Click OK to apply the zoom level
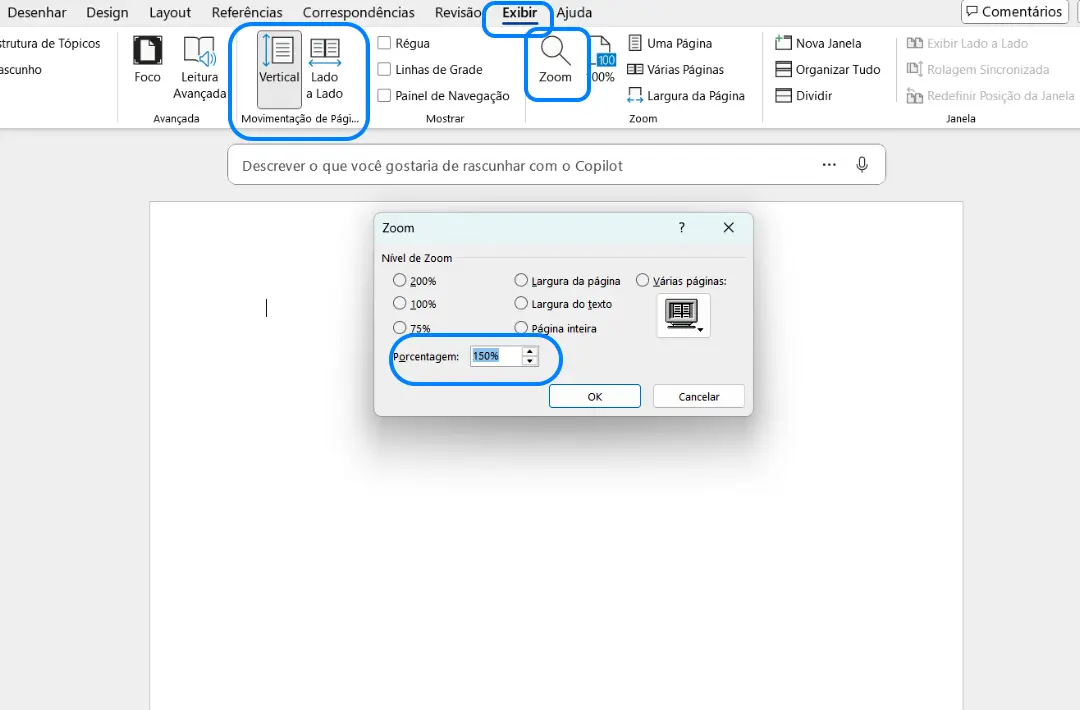This screenshot has height=710, width=1080. pos(594,395)
